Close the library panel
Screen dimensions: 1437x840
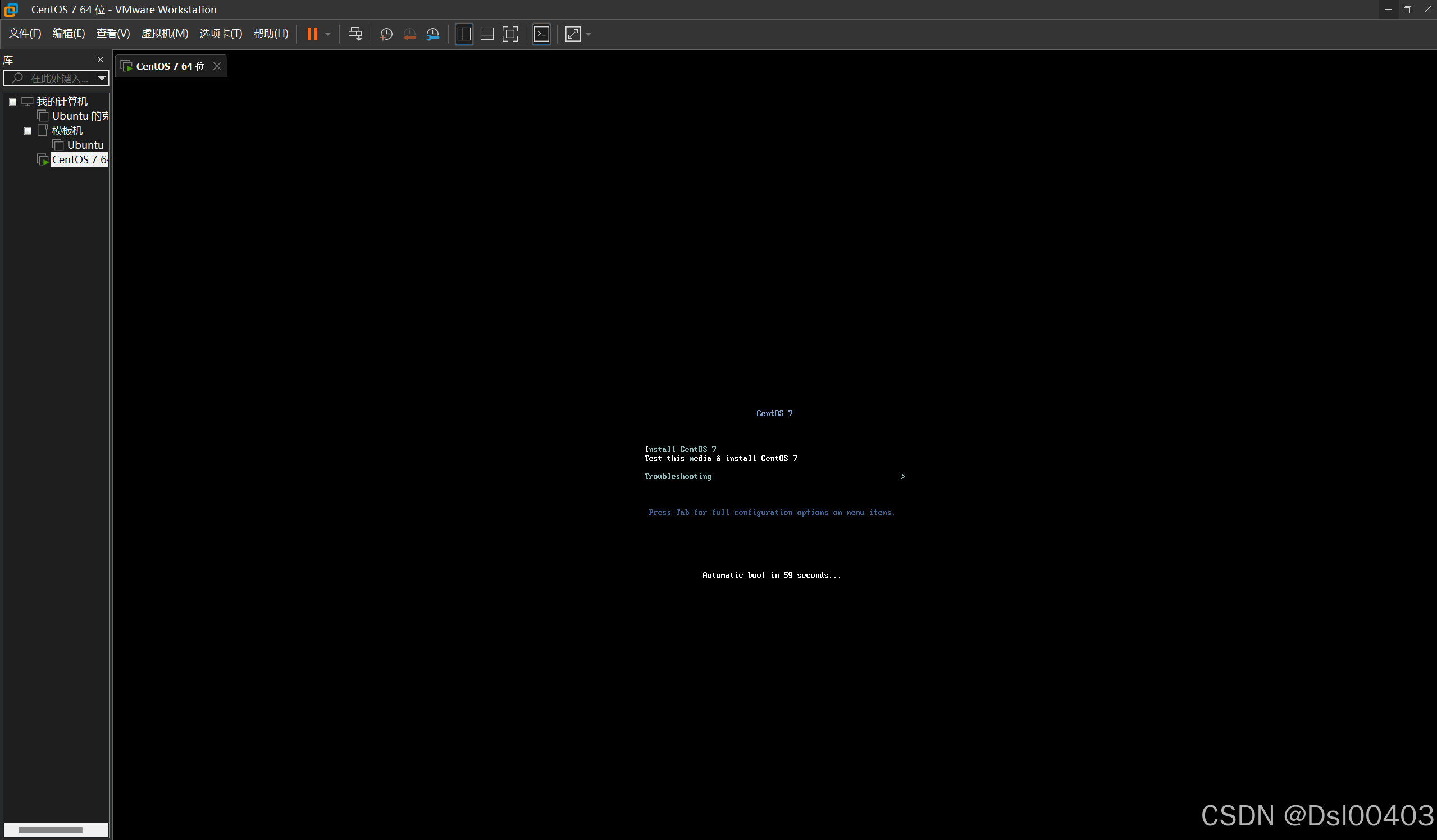(101, 60)
